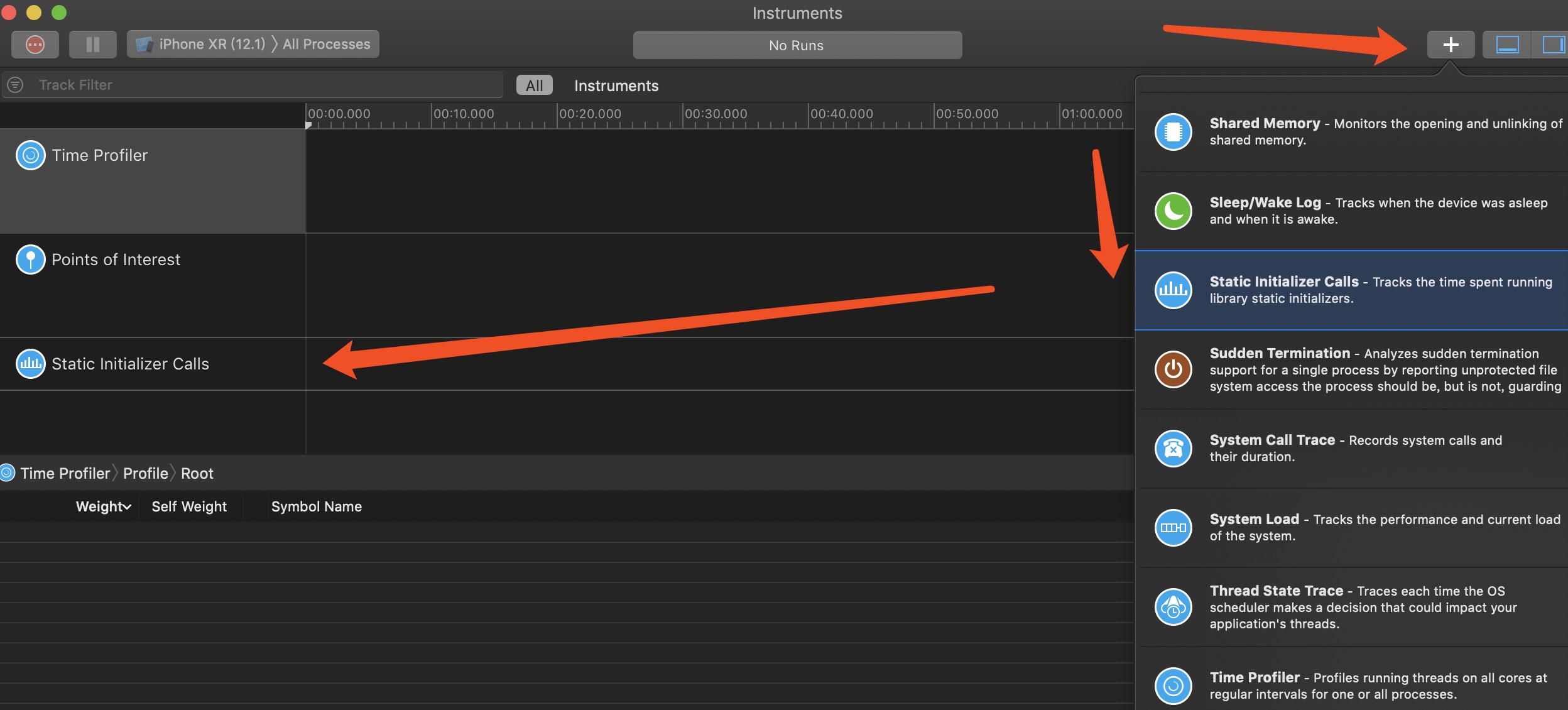Pick the System Call Trace phone icon
1568x710 pixels.
(x=1173, y=449)
